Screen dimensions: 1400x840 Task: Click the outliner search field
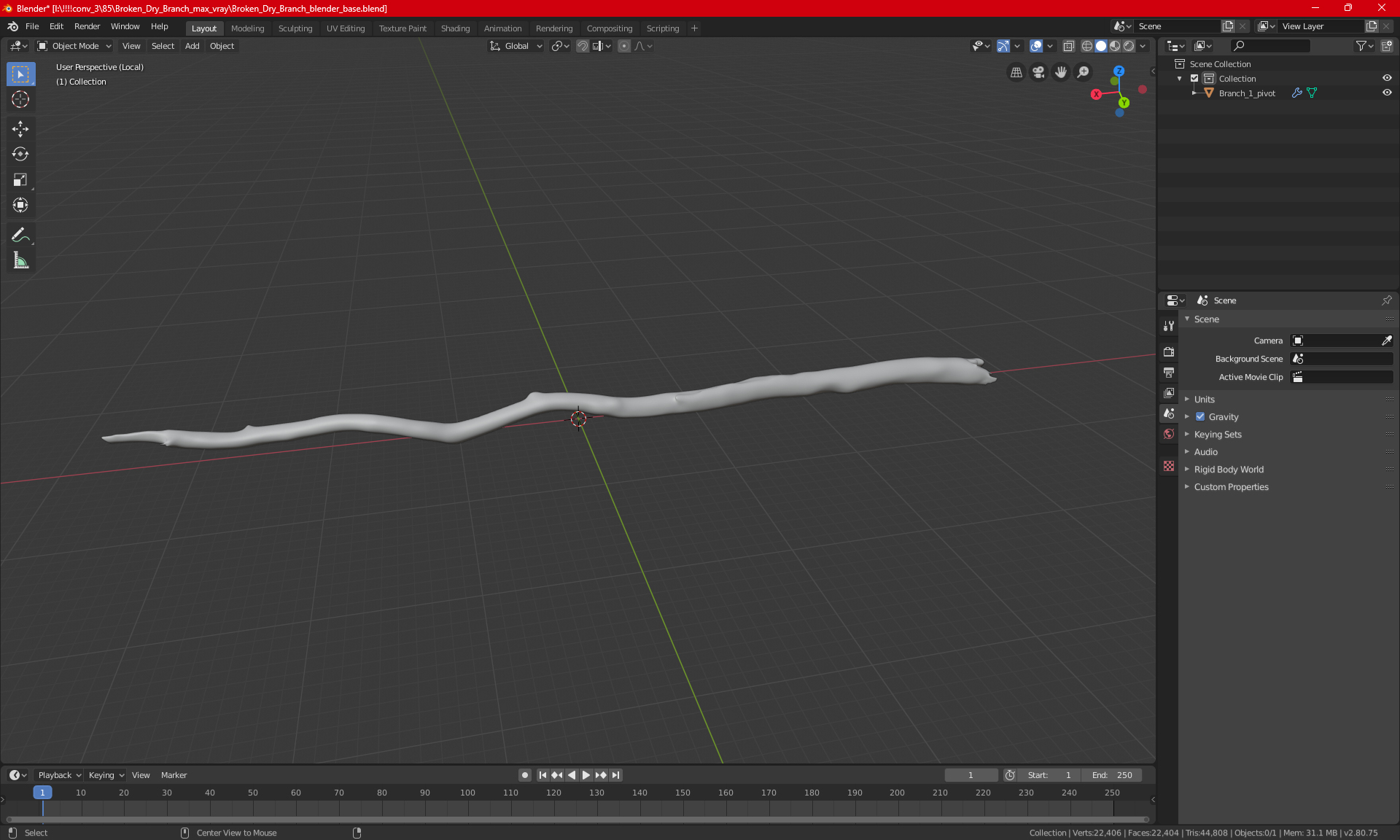click(x=1269, y=46)
